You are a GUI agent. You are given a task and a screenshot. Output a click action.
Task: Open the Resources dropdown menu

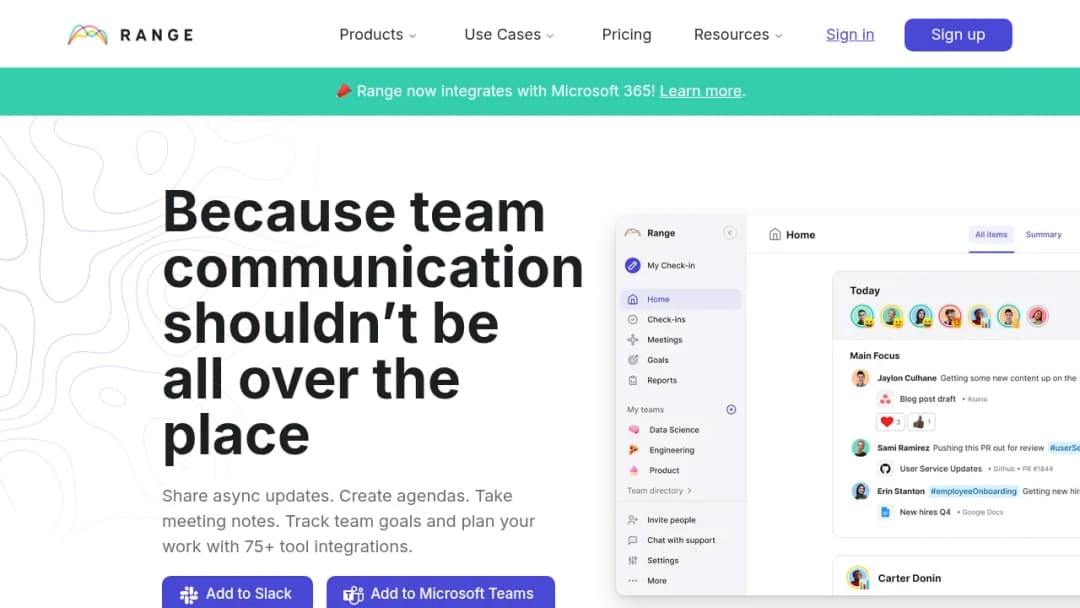[738, 34]
